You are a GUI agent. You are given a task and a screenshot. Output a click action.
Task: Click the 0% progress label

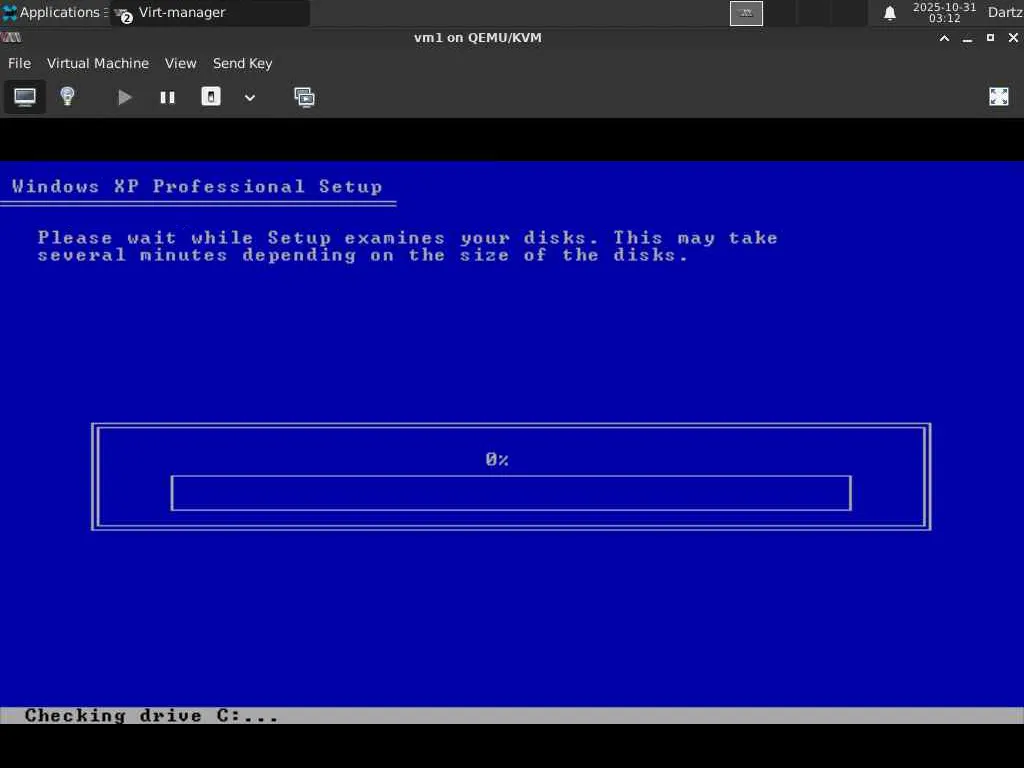pos(497,459)
